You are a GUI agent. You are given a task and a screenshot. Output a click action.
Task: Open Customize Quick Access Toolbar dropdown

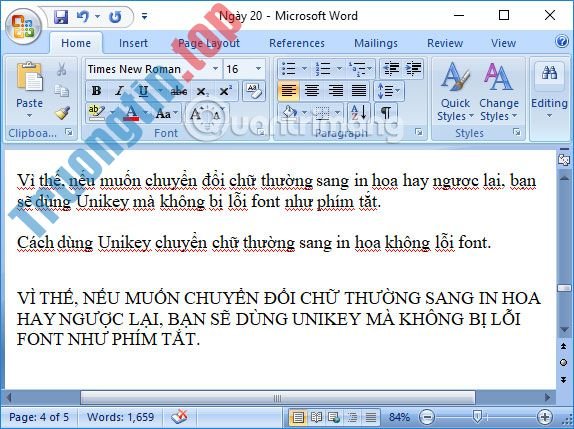pyautogui.click(x=145, y=16)
